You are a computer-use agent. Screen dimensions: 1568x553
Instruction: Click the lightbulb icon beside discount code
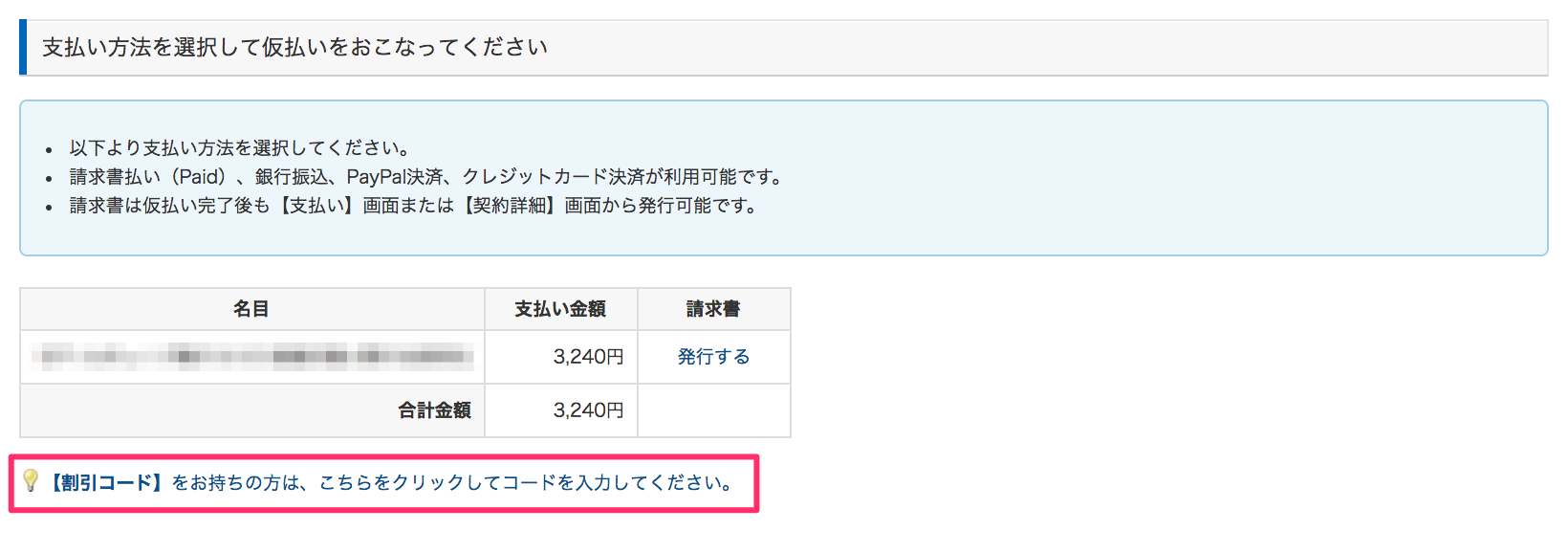pyautogui.click(x=31, y=480)
